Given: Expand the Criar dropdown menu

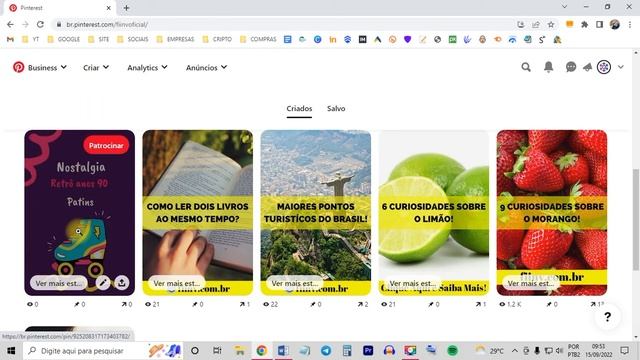Looking at the screenshot, I should point(96,67).
